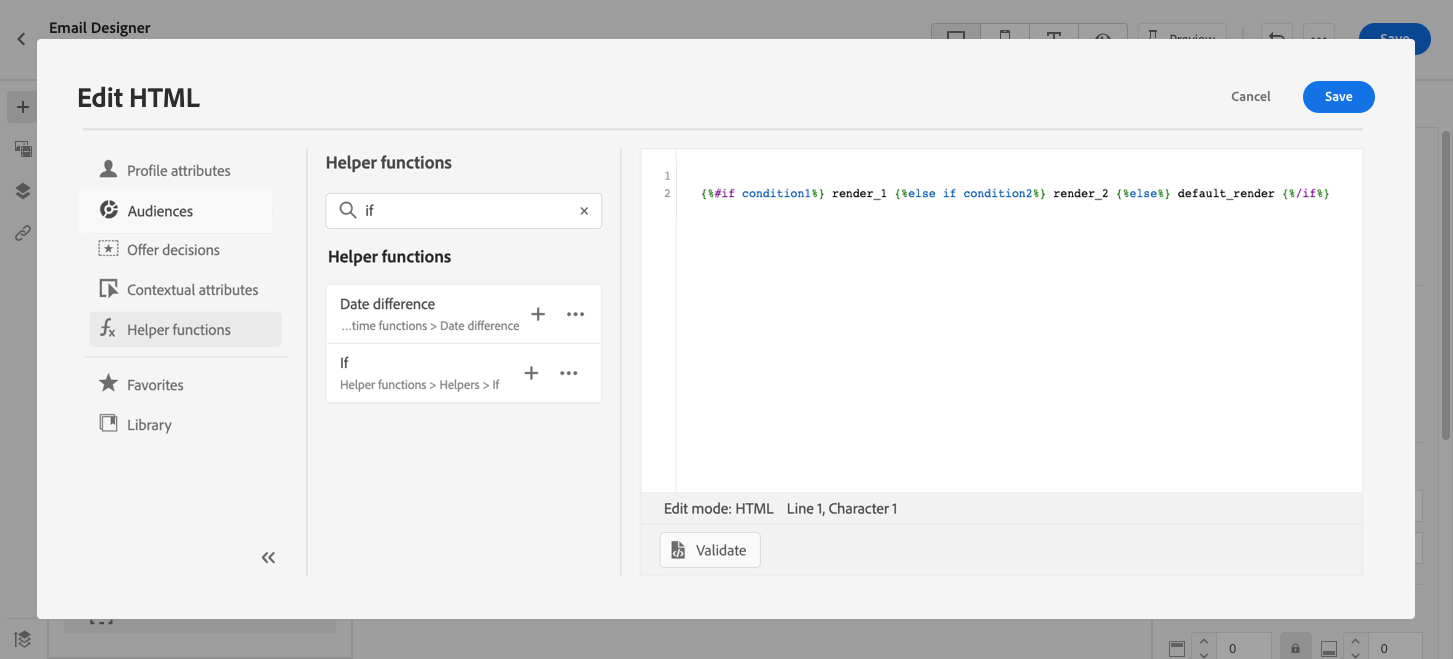Select Contextual attributes menu item

pos(192,290)
